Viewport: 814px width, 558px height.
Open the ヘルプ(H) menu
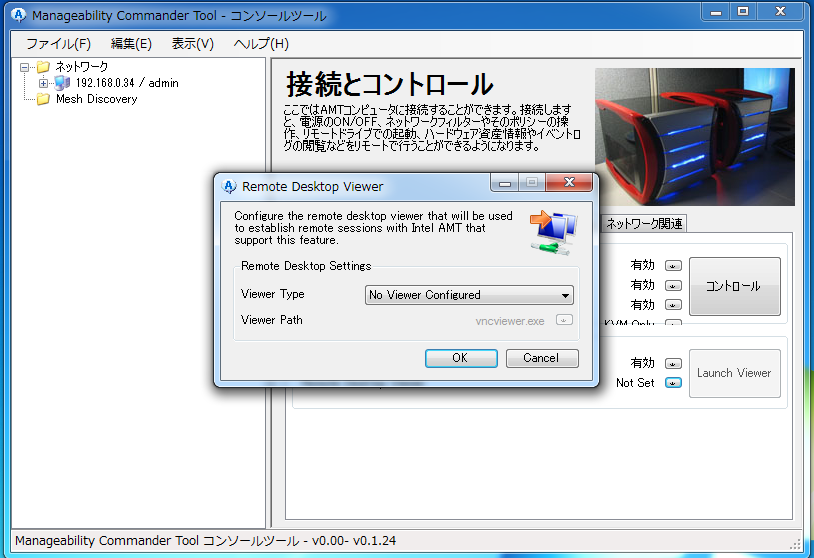point(261,44)
